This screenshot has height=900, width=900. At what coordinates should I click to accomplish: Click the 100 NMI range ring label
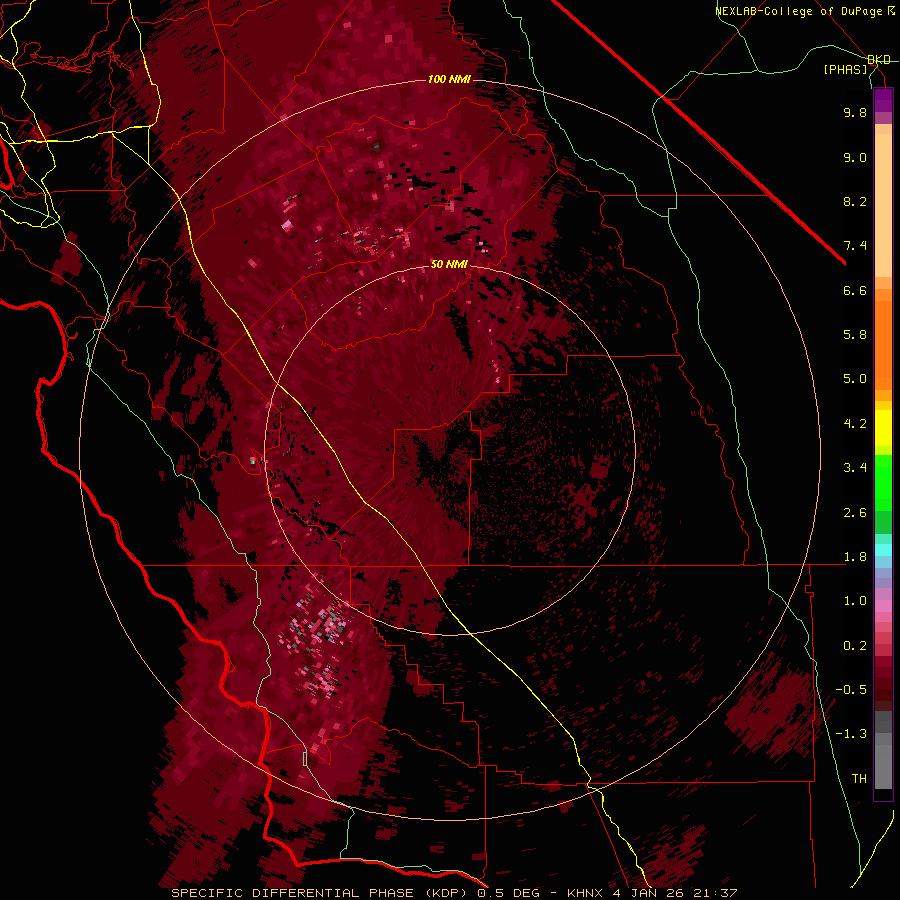tap(449, 79)
